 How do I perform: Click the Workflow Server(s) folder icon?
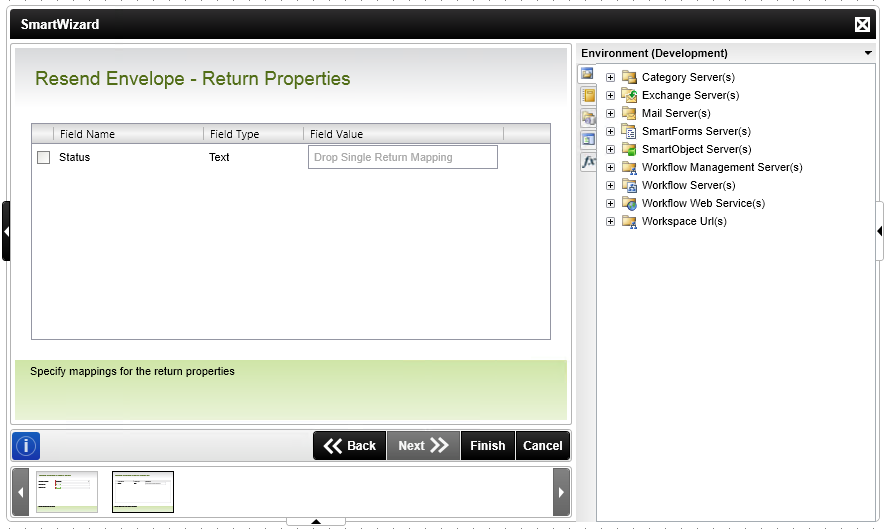pyautogui.click(x=629, y=185)
